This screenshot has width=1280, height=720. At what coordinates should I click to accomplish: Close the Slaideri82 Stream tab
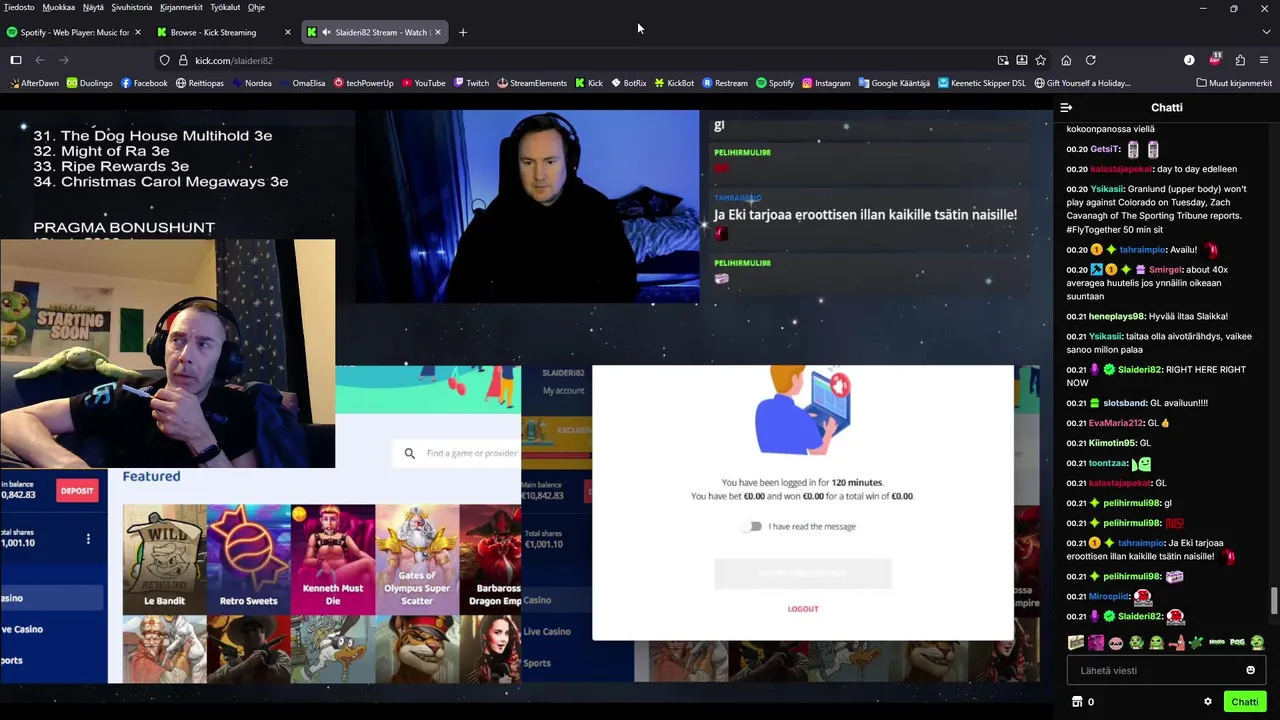(x=438, y=32)
